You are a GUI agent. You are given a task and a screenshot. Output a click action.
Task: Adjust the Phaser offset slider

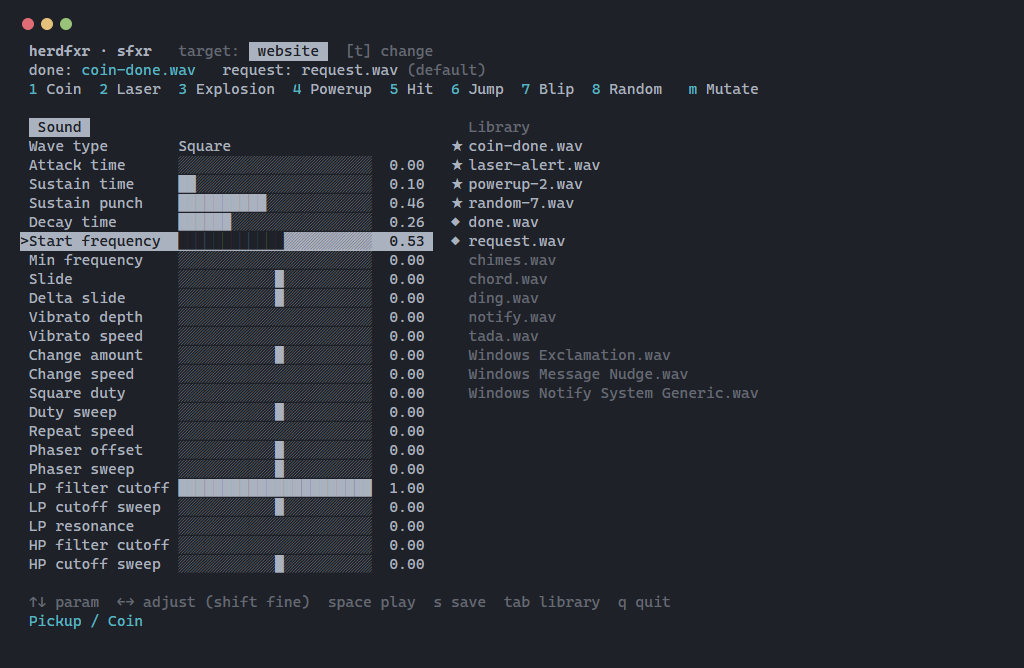pos(275,450)
